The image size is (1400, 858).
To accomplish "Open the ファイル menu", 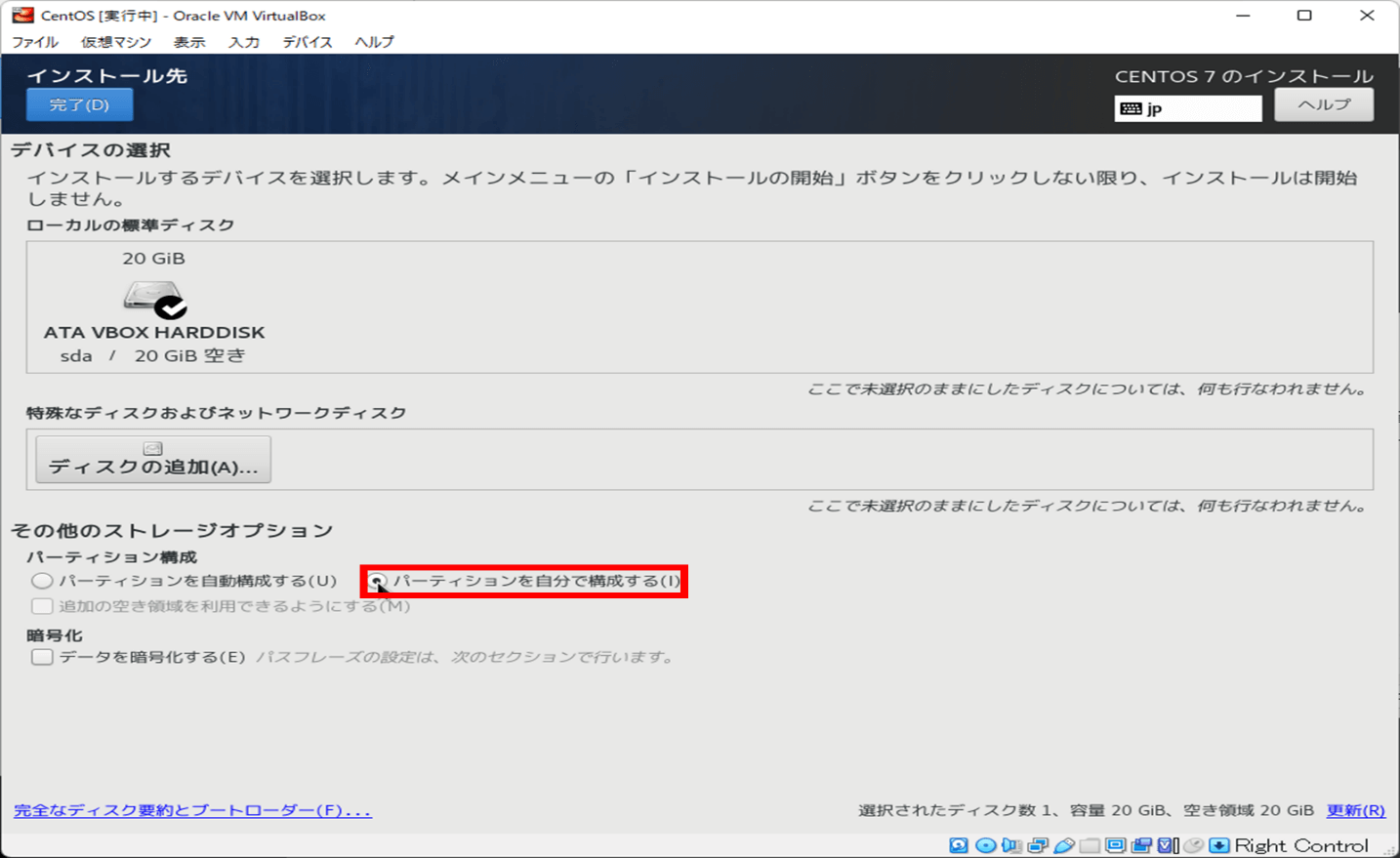I will [35, 42].
